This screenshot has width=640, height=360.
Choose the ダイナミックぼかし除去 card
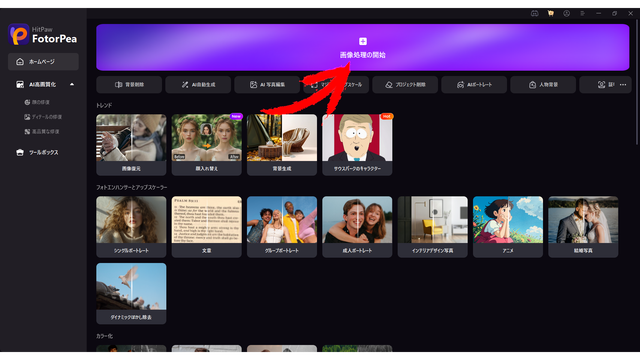pyautogui.click(x=131, y=293)
